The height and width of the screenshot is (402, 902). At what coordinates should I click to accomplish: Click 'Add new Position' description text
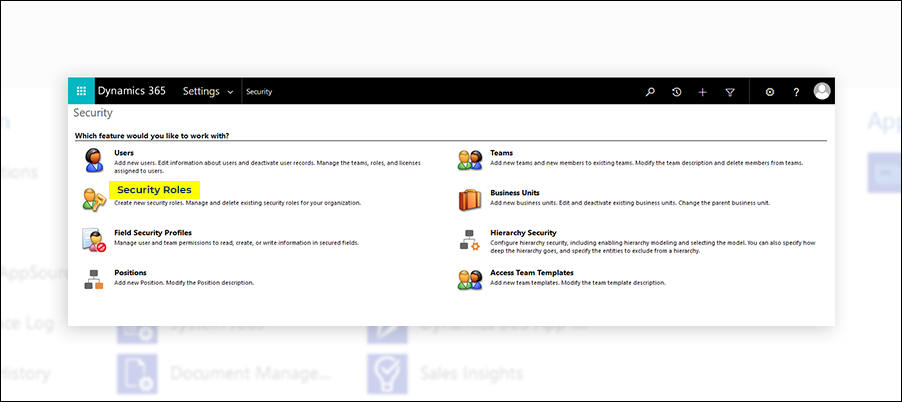click(184, 283)
